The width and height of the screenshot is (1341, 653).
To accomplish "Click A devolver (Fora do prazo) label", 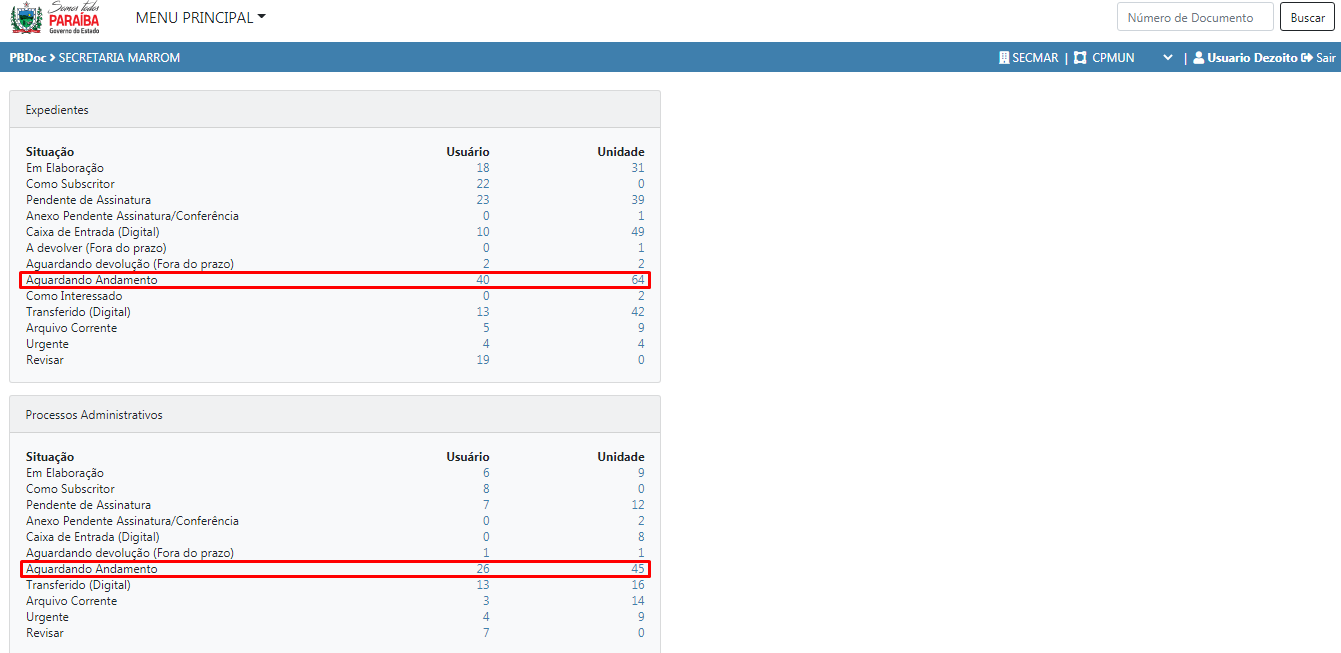I will (x=96, y=248).
